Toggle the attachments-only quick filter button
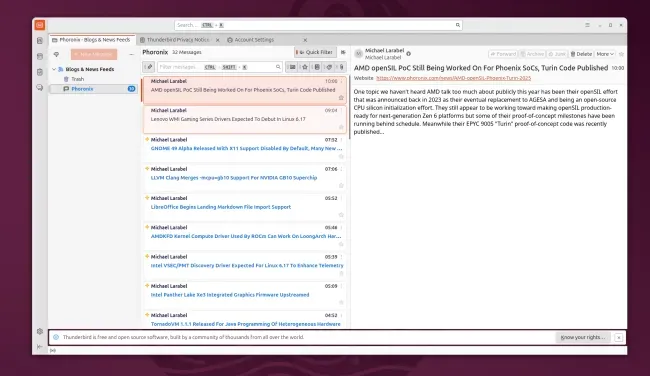Screen dimensions: 650x376 pyautogui.click(x=342, y=67)
